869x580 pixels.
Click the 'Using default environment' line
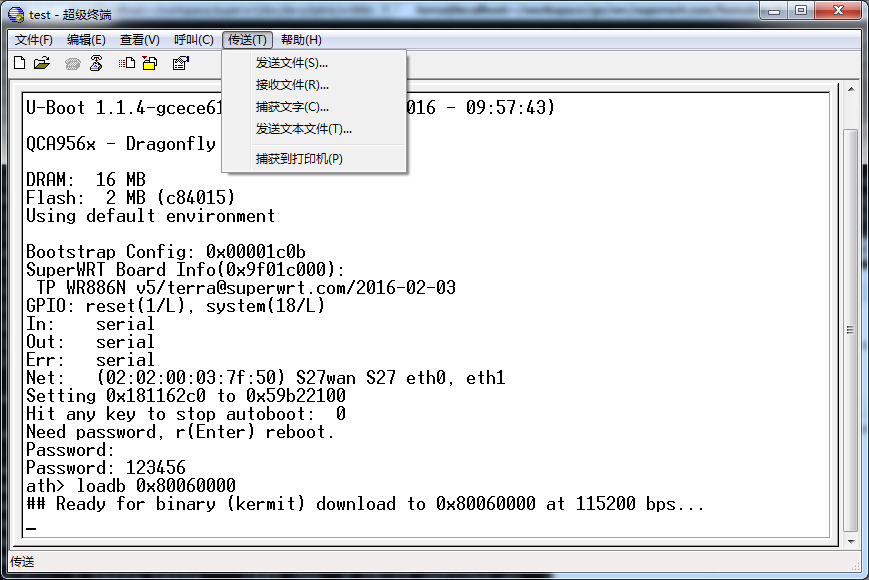coord(151,215)
